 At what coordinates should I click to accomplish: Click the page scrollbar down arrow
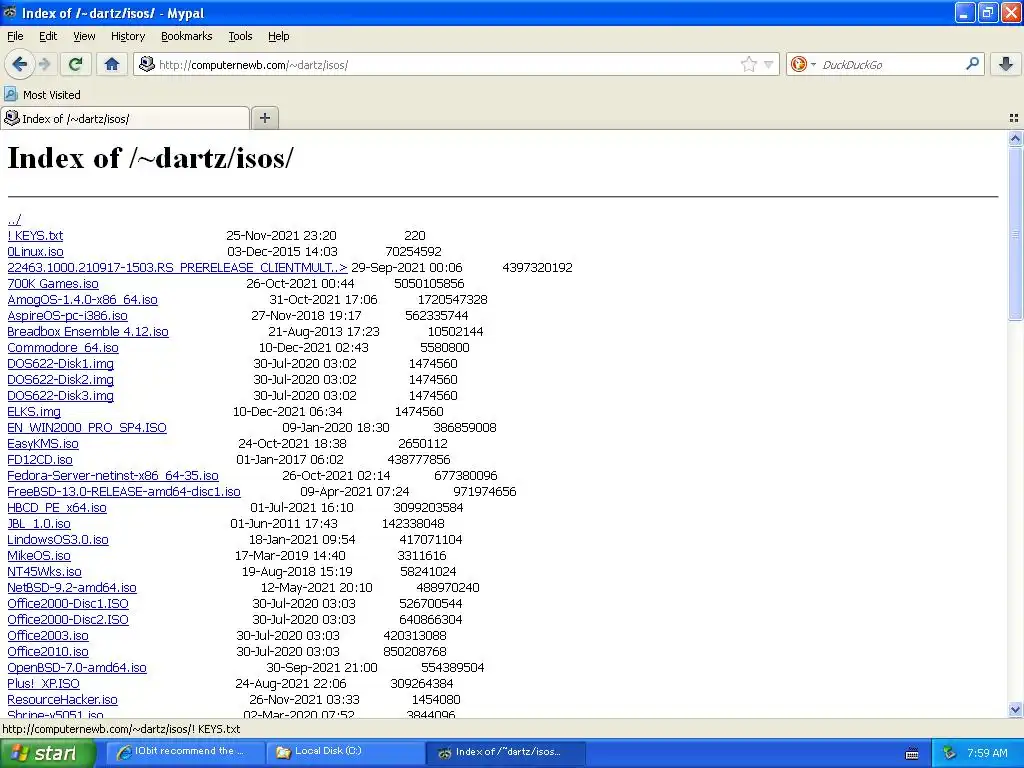click(1015, 709)
